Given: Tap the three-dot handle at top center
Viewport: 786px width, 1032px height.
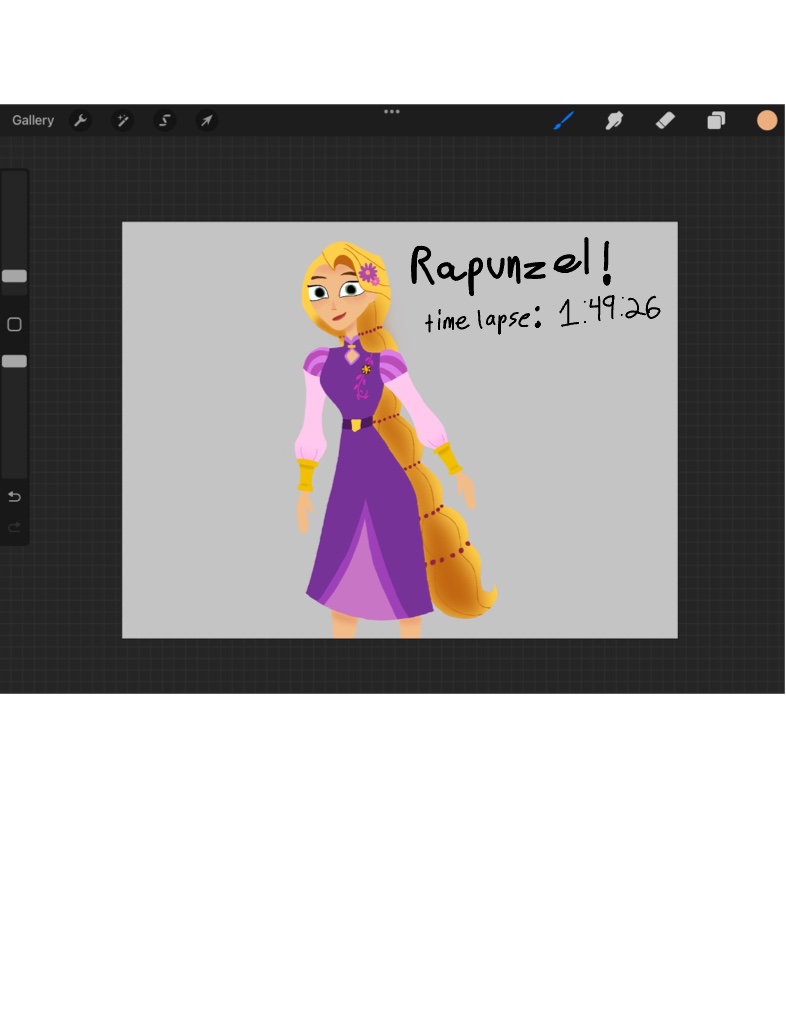Looking at the screenshot, I should coord(392,111).
